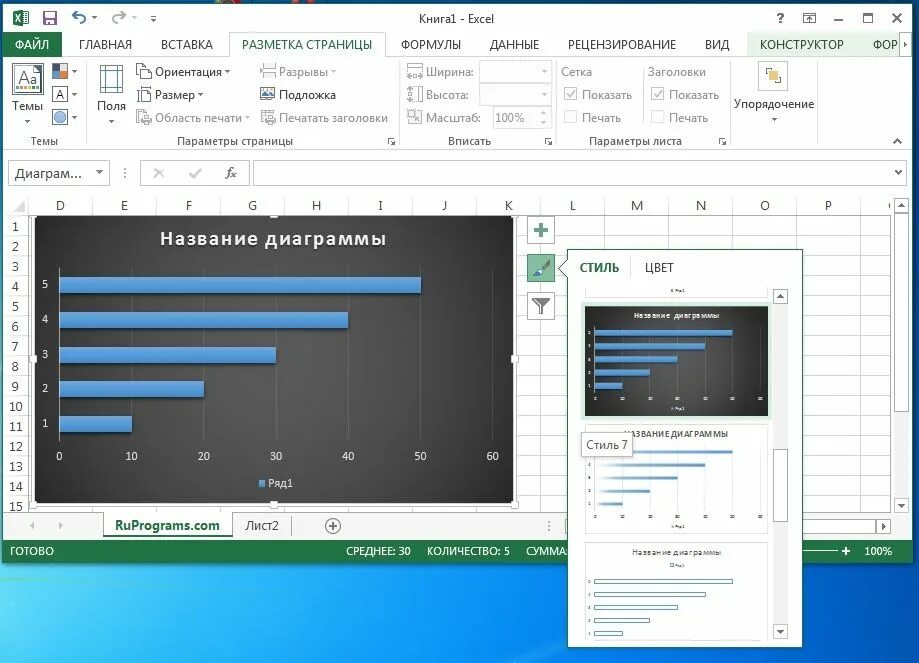Switch to the ГЛАВНАЯ tab
This screenshot has width=919, height=663.
pyautogui.click(x=105, y=45)
